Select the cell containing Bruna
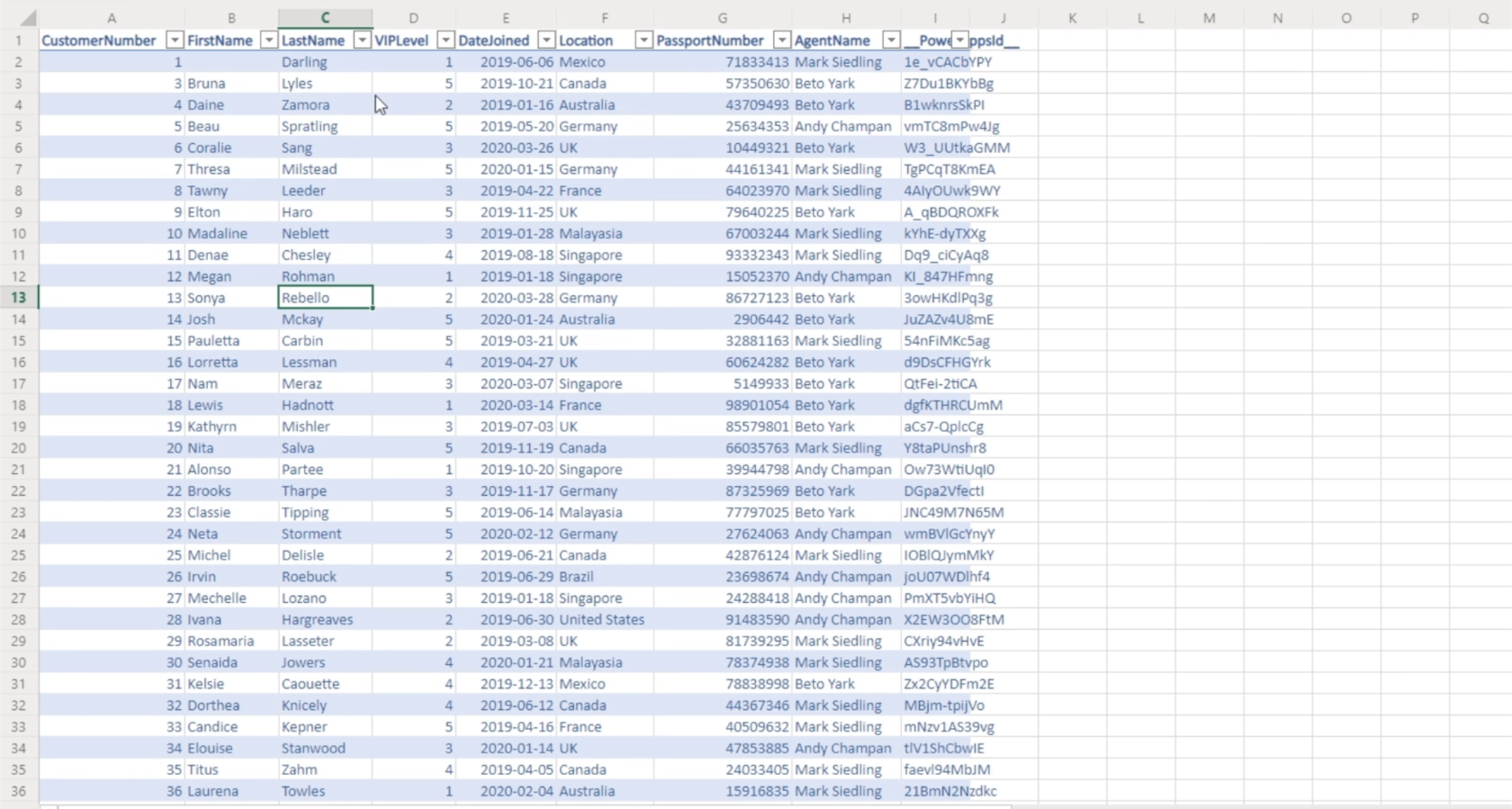Screen dimensions: 1512x809 pyautogui.click(x=231, y=84)
